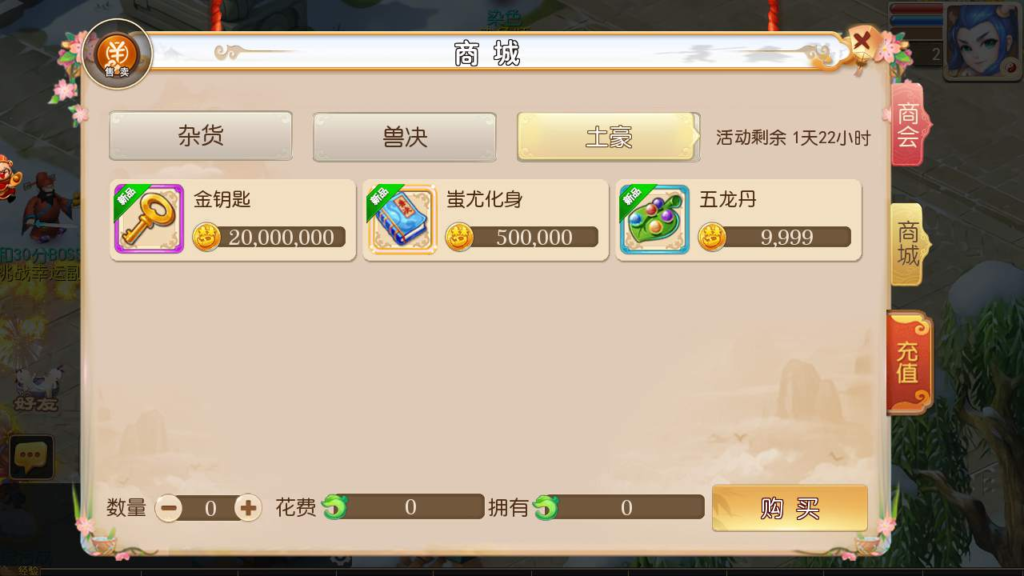Open the chat bubble icon
1024x576 pixels.
point(31,457)
